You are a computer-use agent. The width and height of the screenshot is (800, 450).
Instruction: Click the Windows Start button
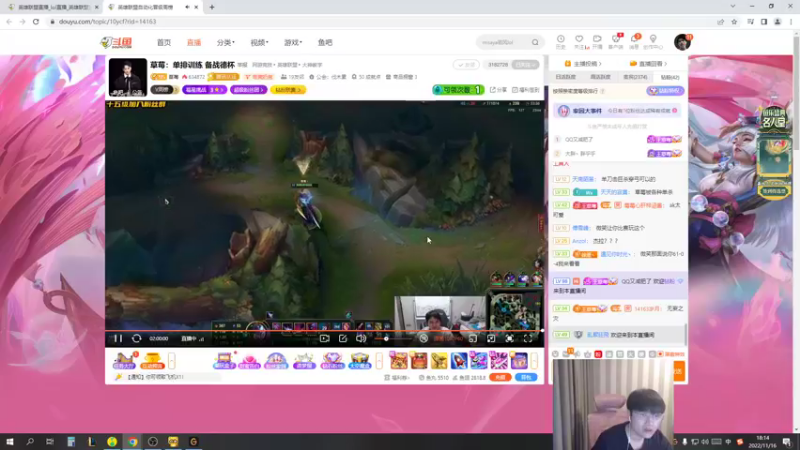[10, 441]
